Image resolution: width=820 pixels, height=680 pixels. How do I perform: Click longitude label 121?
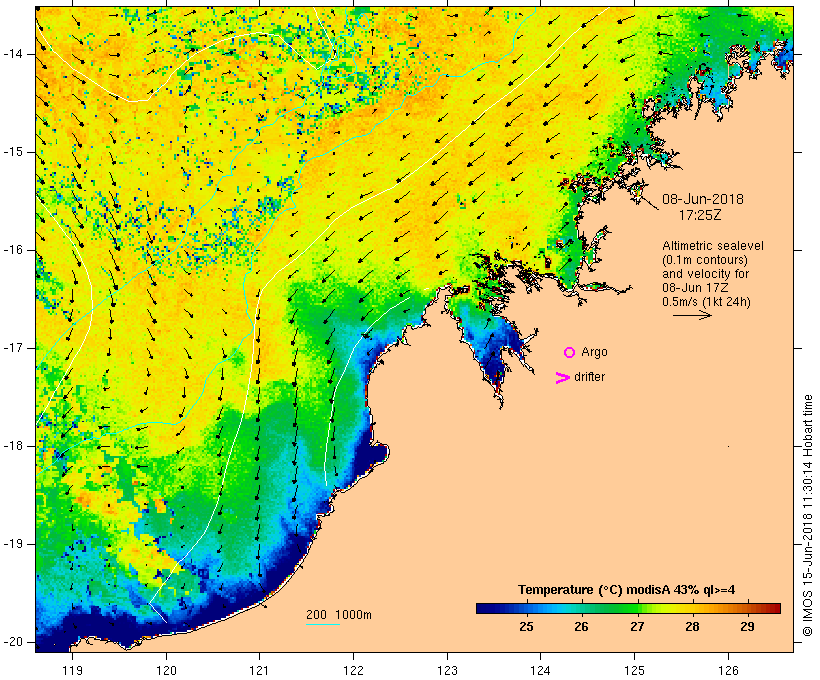point(259,670)
